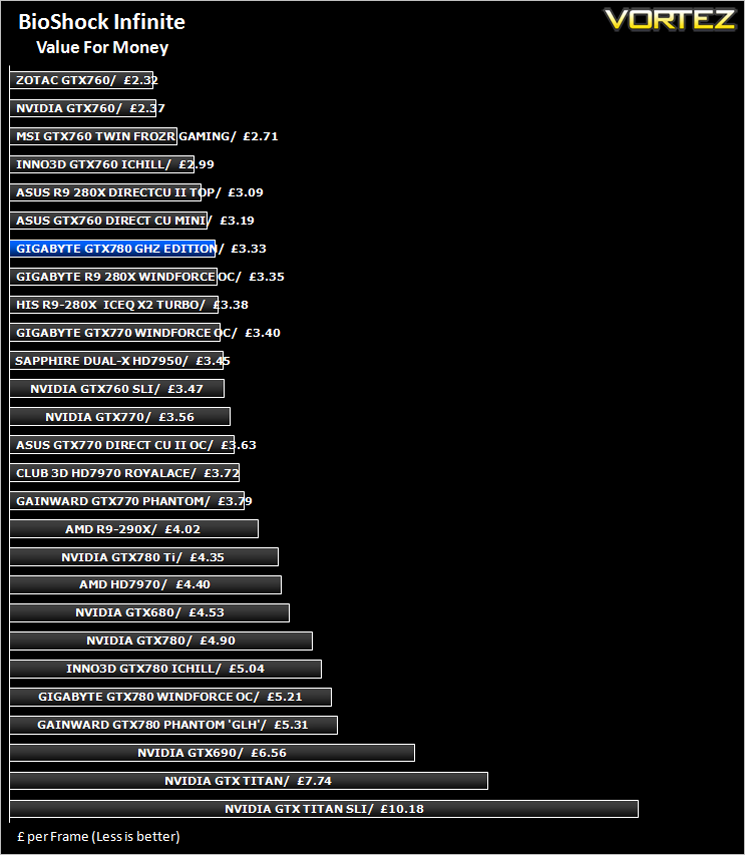The height and width of the screenshot is (855, 745).
Task: Select the NVIDIA GTX760 £2.37 bar
Action: 83,108
